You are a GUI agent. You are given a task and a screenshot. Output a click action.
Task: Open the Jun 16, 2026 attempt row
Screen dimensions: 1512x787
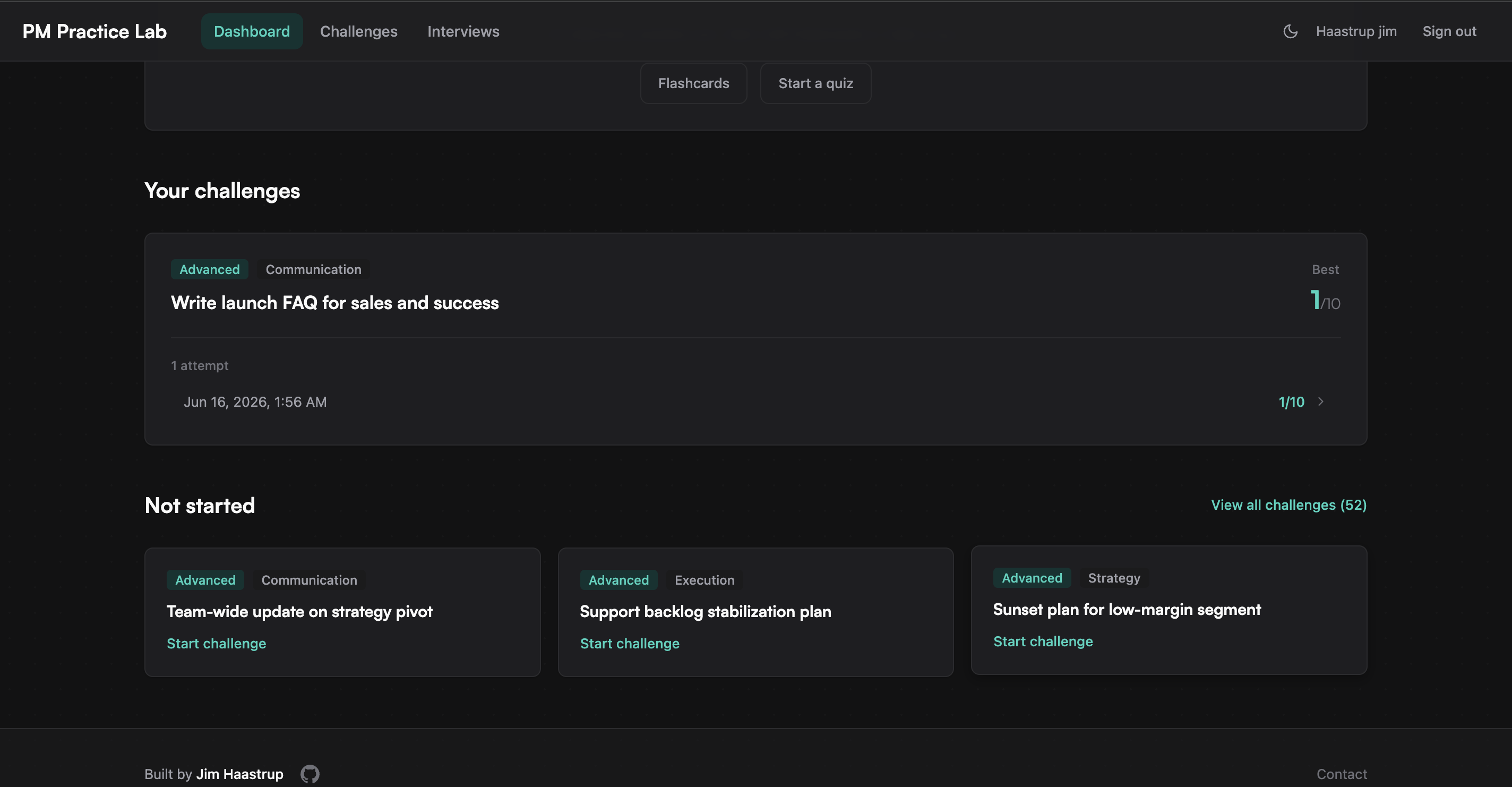pos(755,401)
